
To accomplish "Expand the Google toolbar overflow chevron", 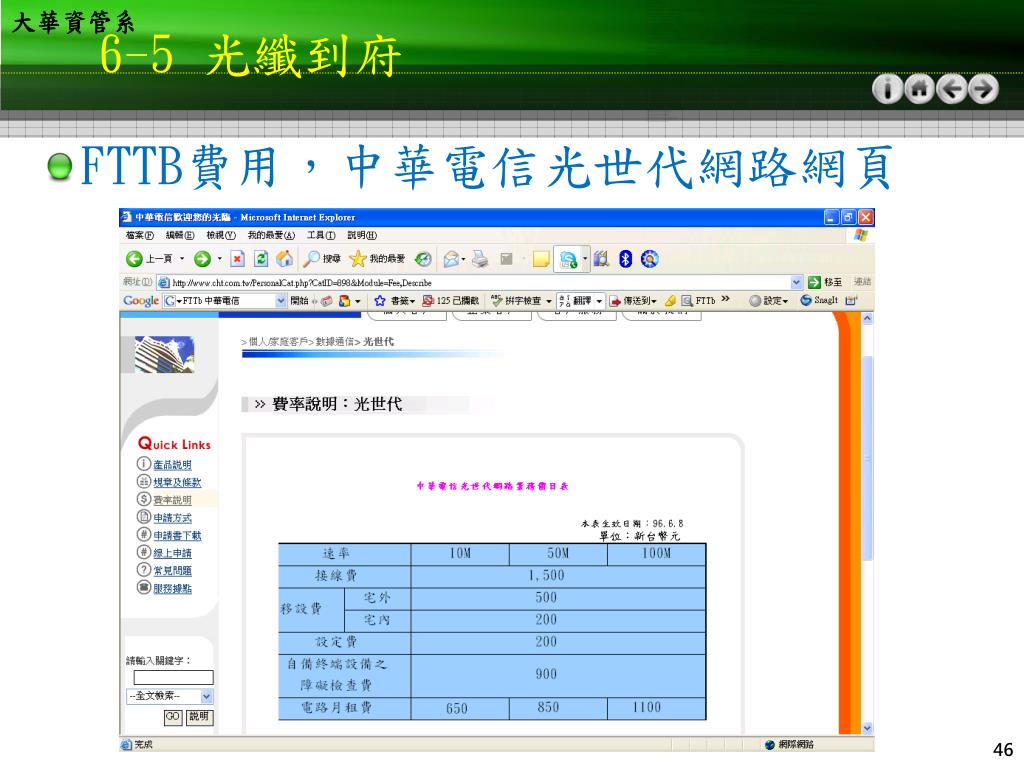I will [x=725, y=300].
